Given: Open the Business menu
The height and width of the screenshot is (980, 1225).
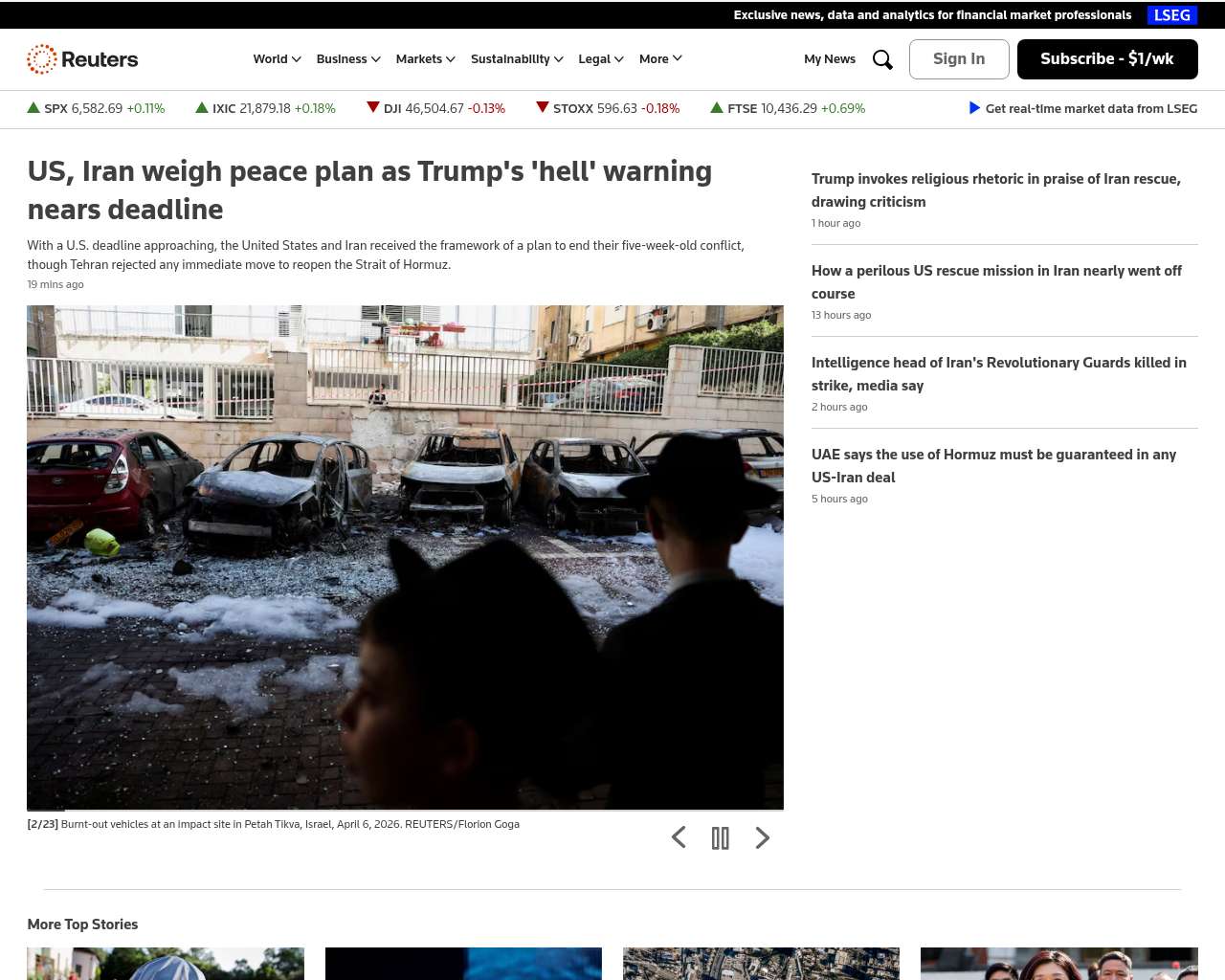Looking at the screenshot, I should (x=348, y=59).
